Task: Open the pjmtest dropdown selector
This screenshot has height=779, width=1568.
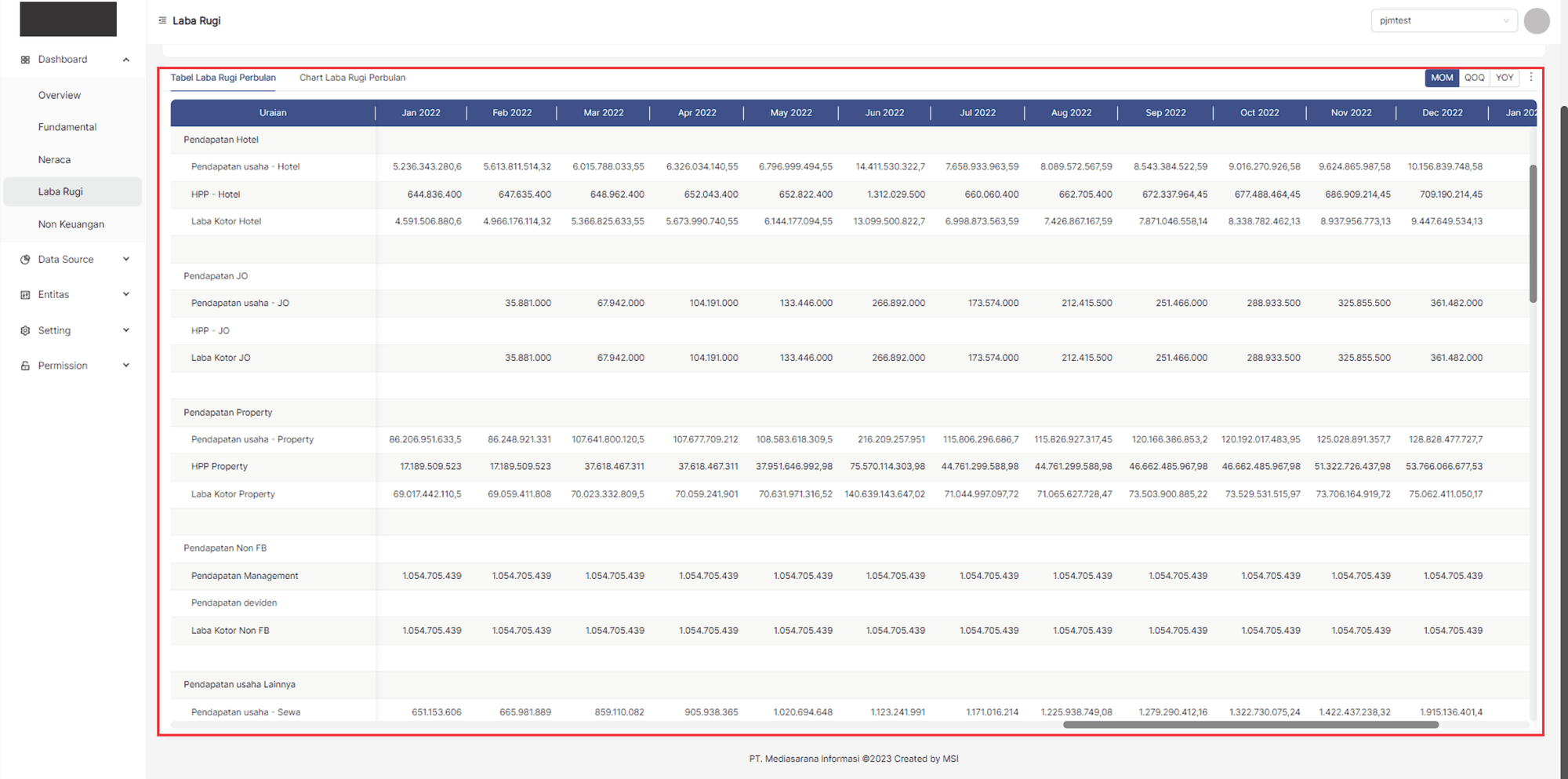Action: [1443, 21]
